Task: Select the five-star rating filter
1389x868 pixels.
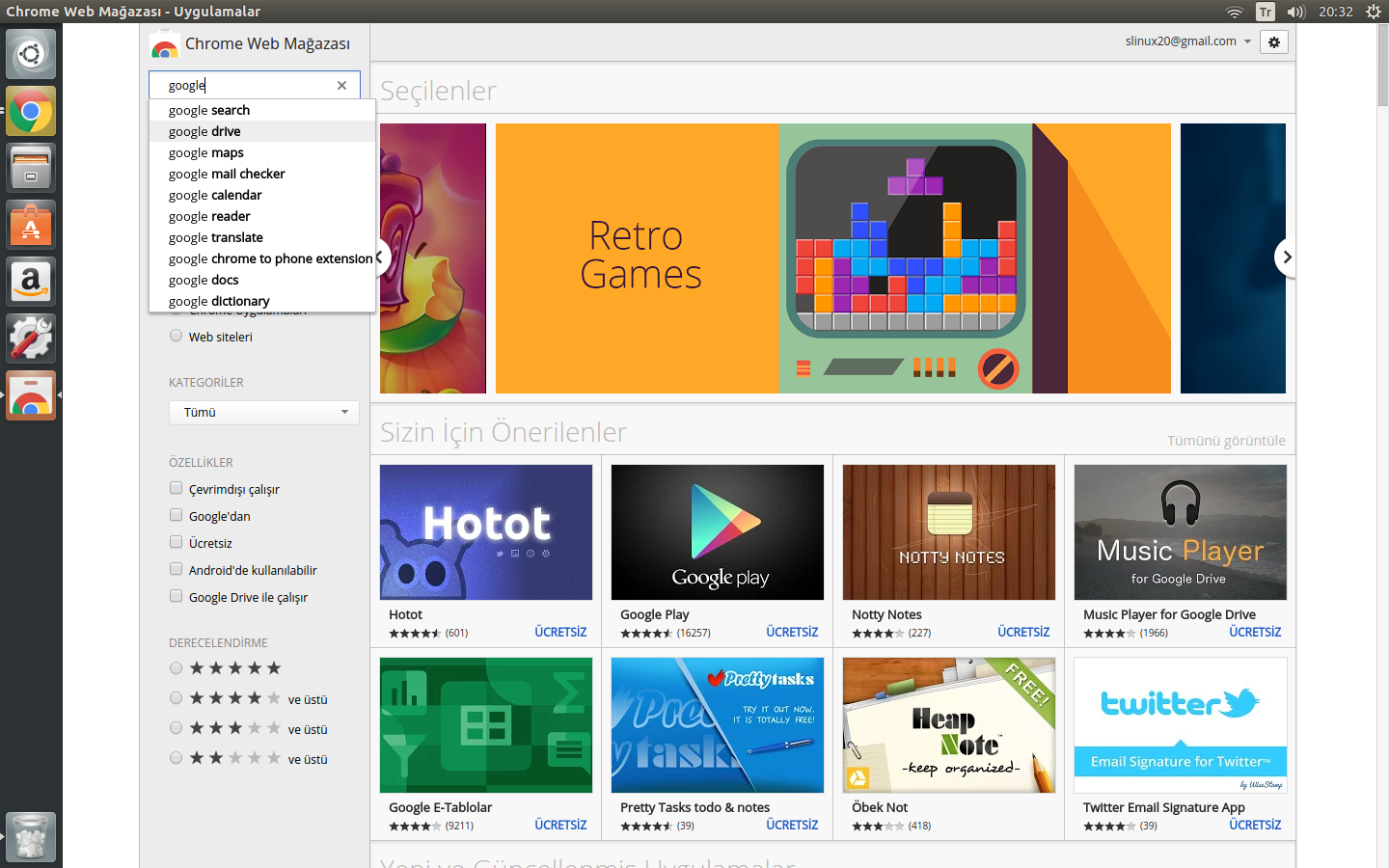Action: click(176, 667)
